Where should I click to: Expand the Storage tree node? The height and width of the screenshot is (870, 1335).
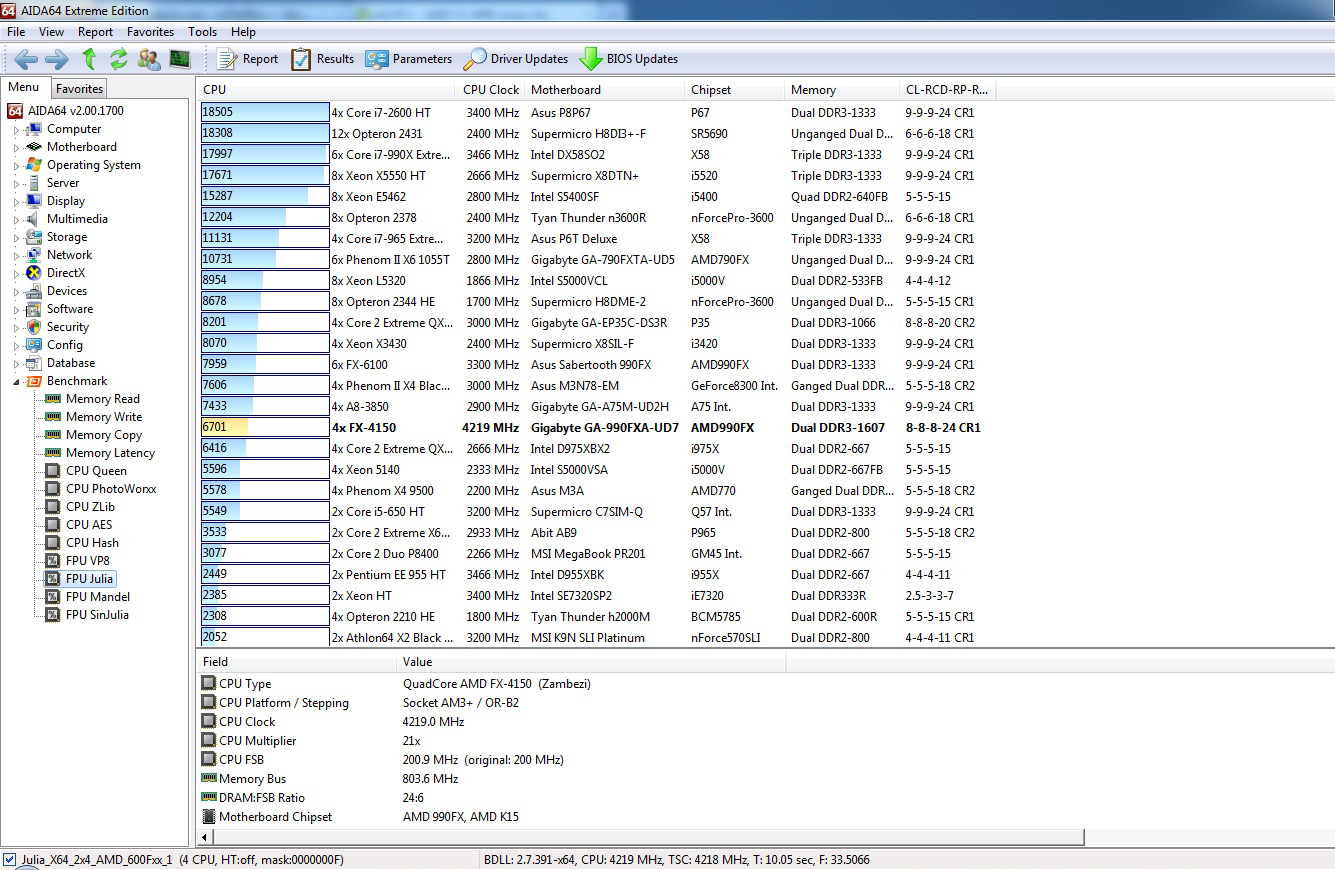coord(16,238)
